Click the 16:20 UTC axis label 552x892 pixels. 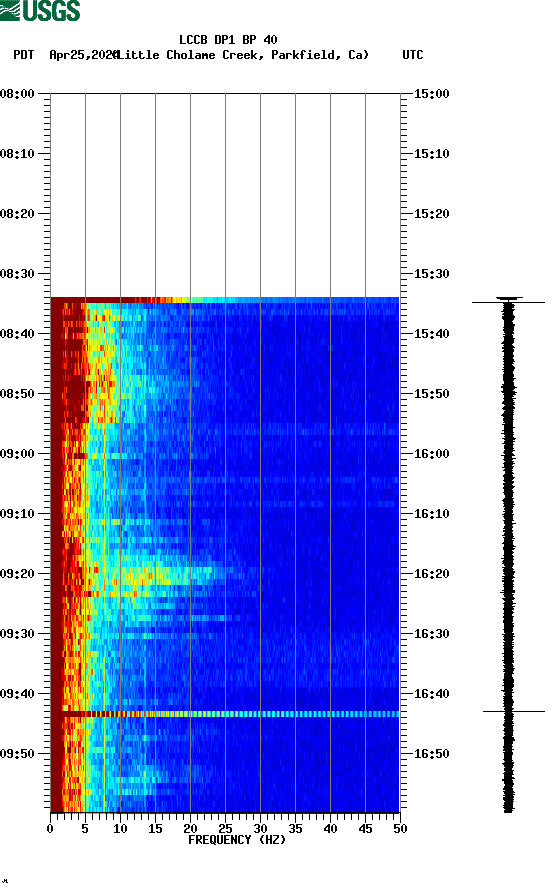[431, 573]
